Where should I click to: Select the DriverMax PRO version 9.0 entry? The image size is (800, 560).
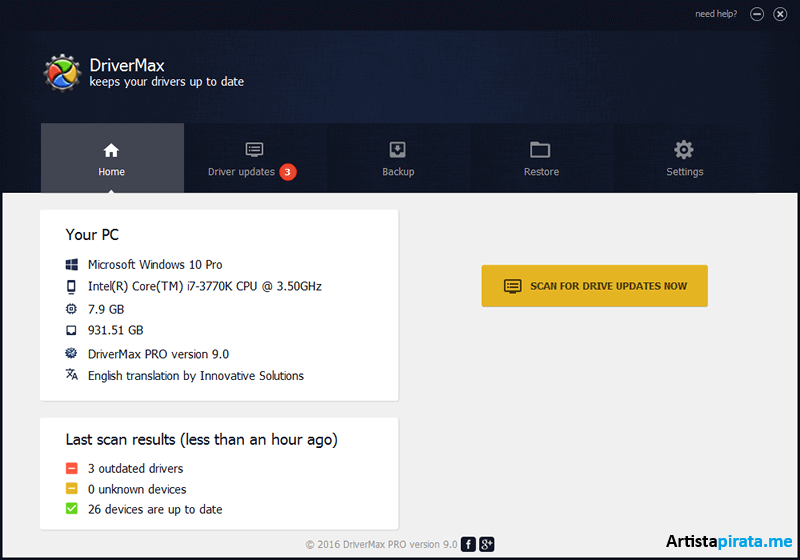(x=158, y=354)
